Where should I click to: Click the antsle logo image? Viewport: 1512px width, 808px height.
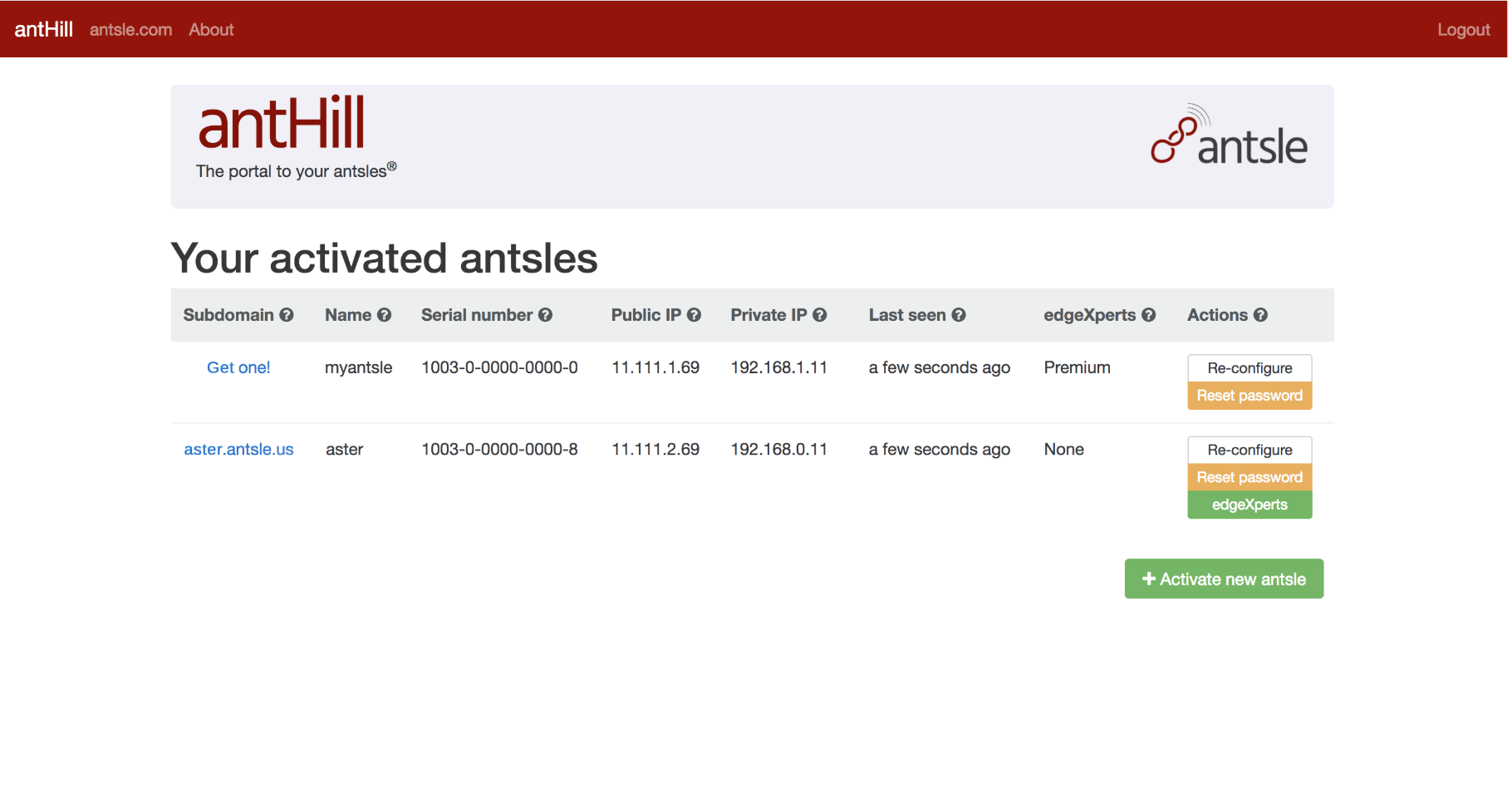click(1229, 135)
